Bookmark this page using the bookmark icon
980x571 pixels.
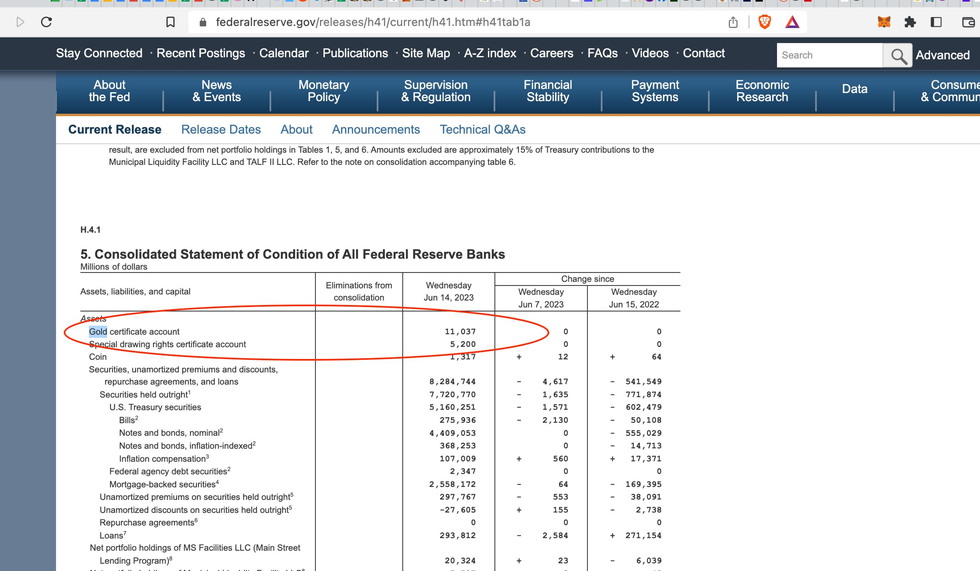coord(170,22)
